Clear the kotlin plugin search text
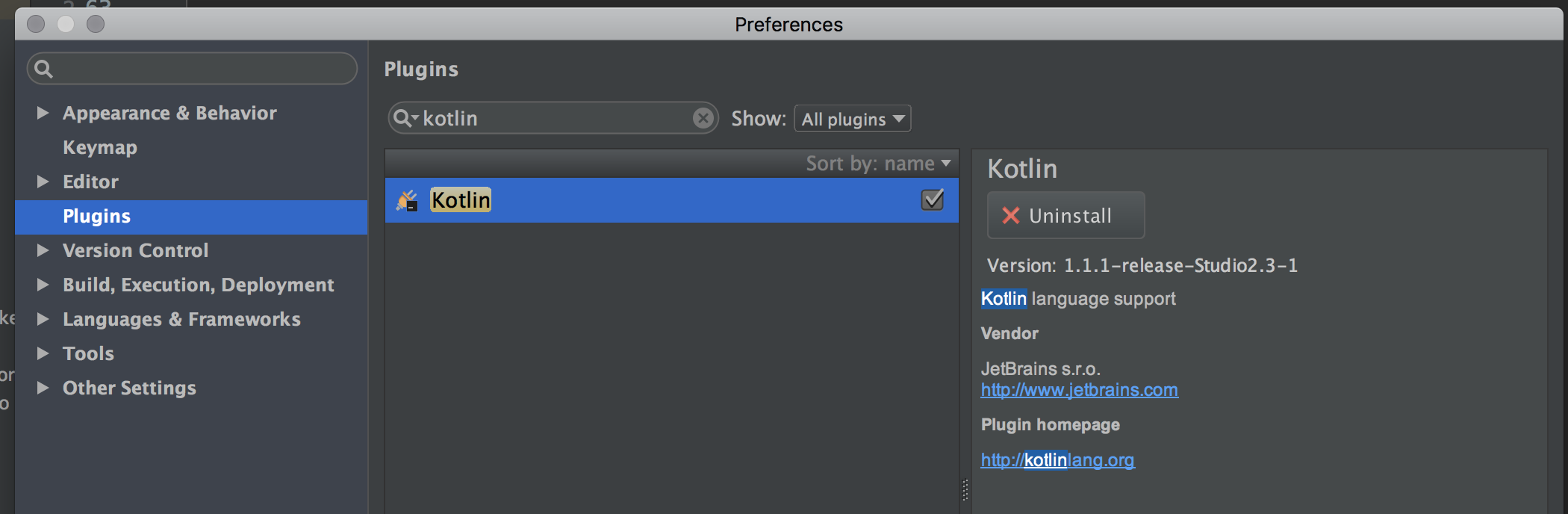Image resolution: width=1568 pixels, height=514 pixels. [703, 118]
